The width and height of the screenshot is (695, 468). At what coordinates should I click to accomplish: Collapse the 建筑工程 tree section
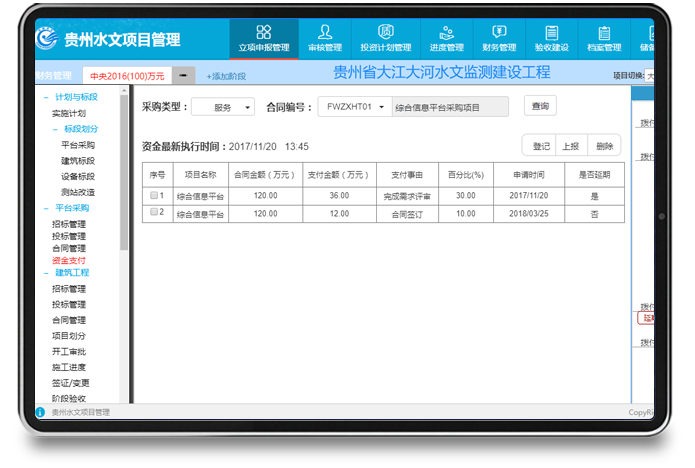[x=45, y=272]
